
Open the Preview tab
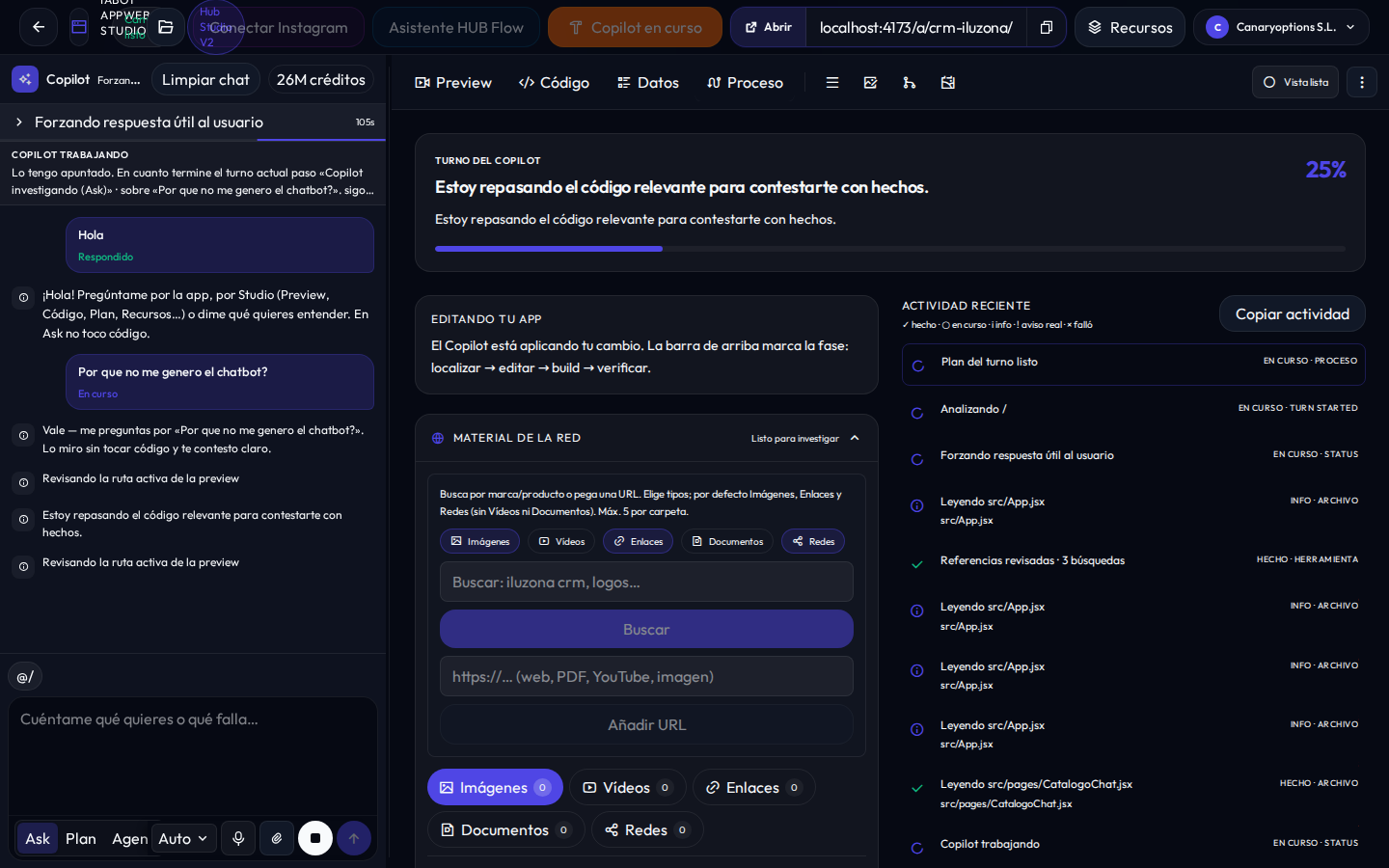point(453,83)
